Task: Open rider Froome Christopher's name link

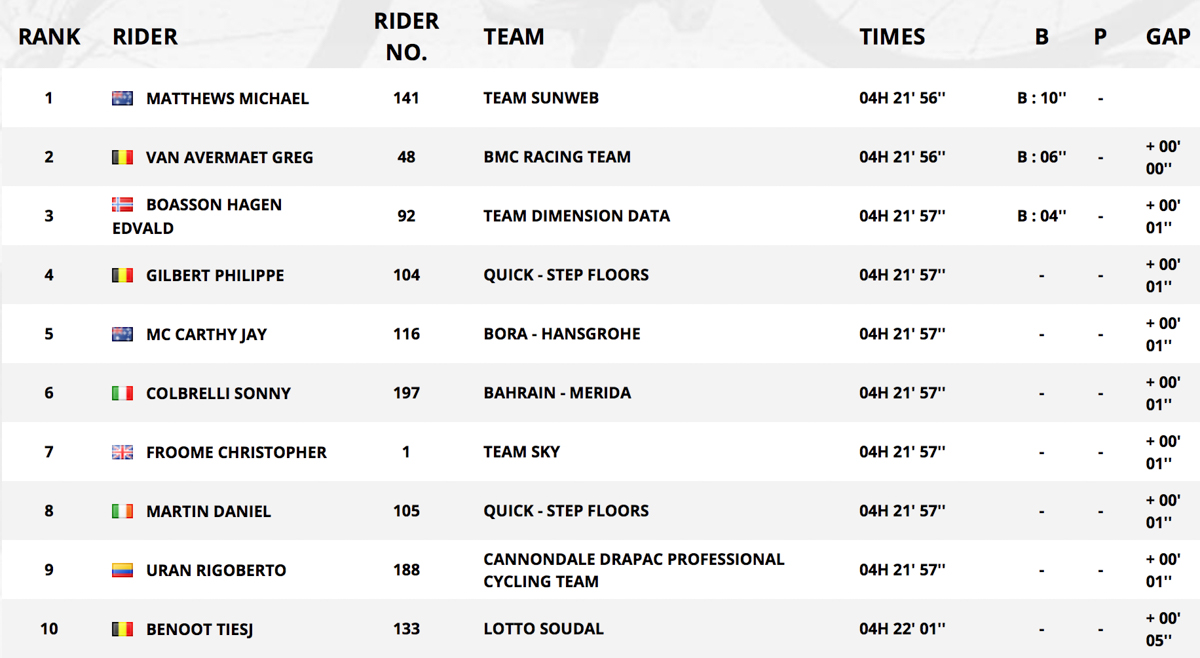Action: 236,452
